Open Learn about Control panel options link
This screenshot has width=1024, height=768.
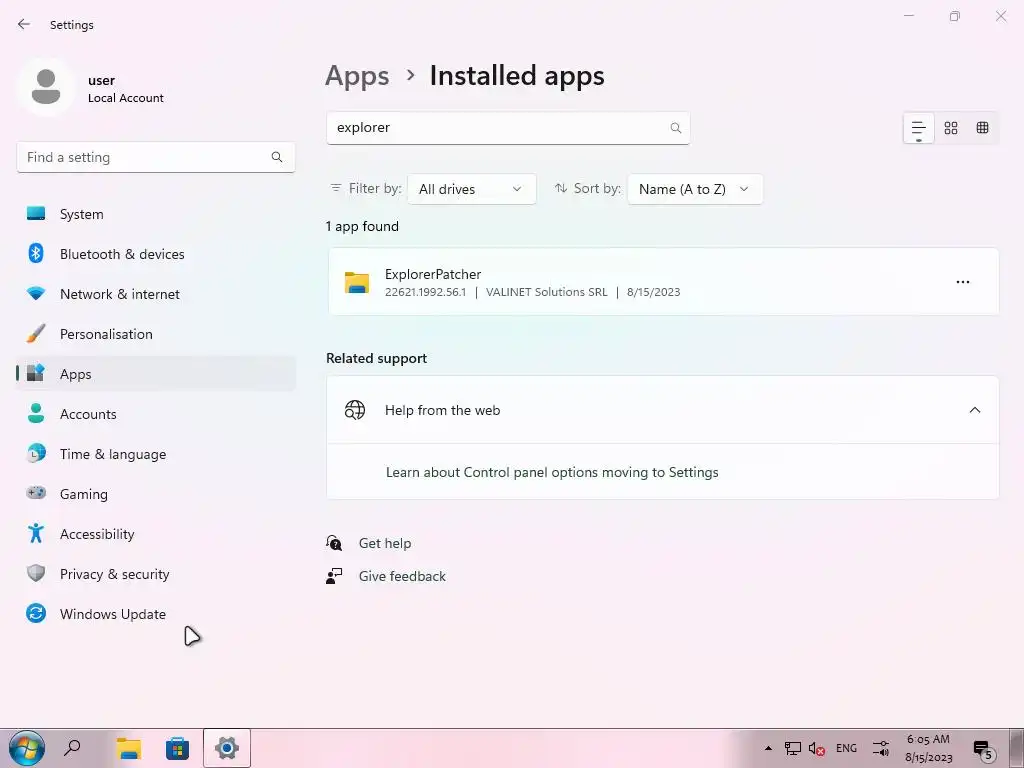(x=552, y=472)
